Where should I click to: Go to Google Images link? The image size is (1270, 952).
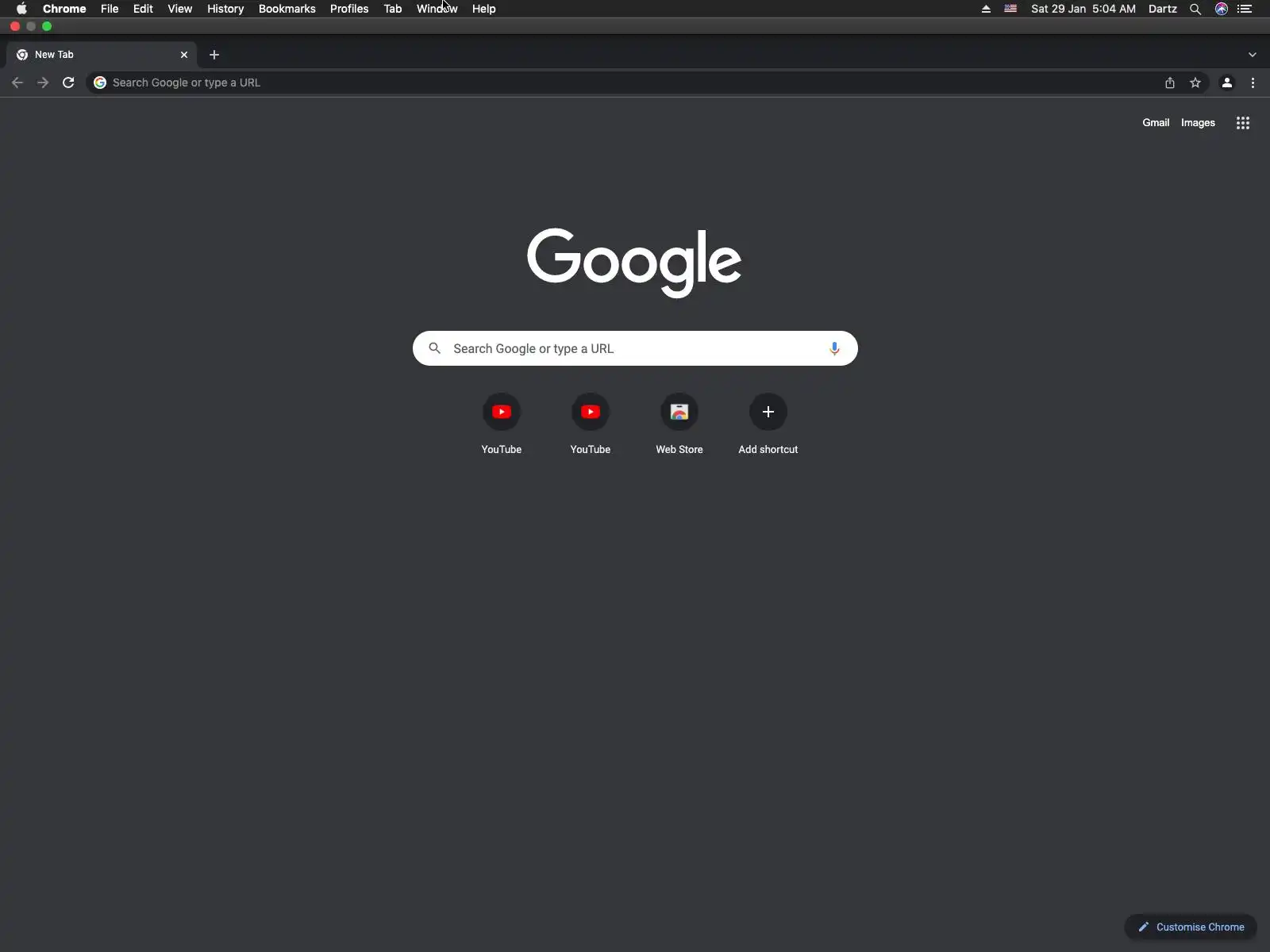pyautogui.click(x=1198, y=123)
